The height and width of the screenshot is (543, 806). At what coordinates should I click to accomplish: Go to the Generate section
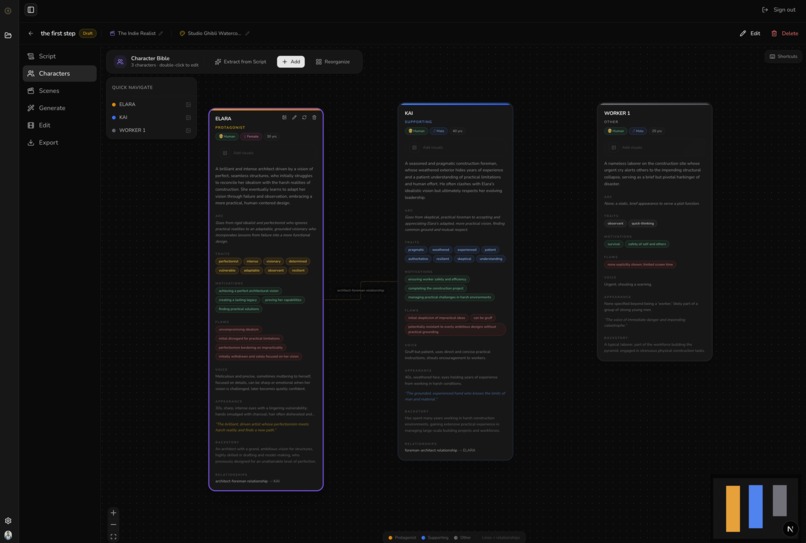60,108
